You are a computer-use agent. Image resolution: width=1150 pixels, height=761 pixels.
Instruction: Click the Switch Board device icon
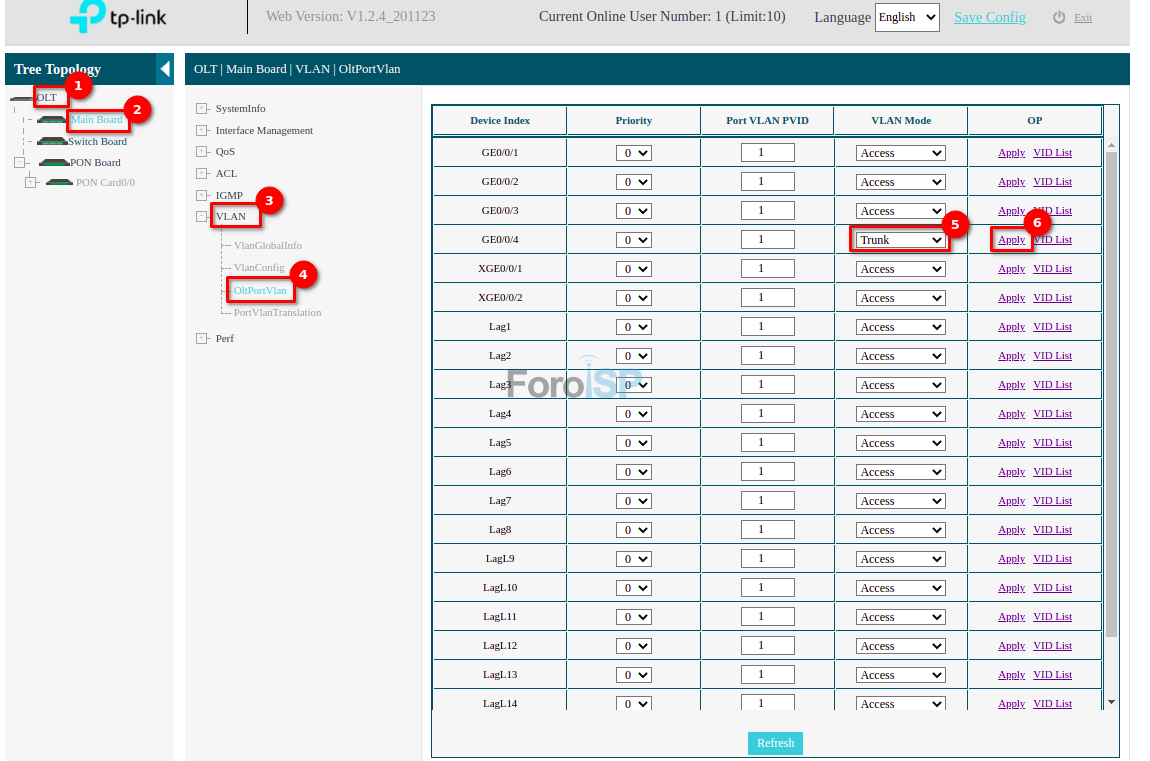pos(52,142)
